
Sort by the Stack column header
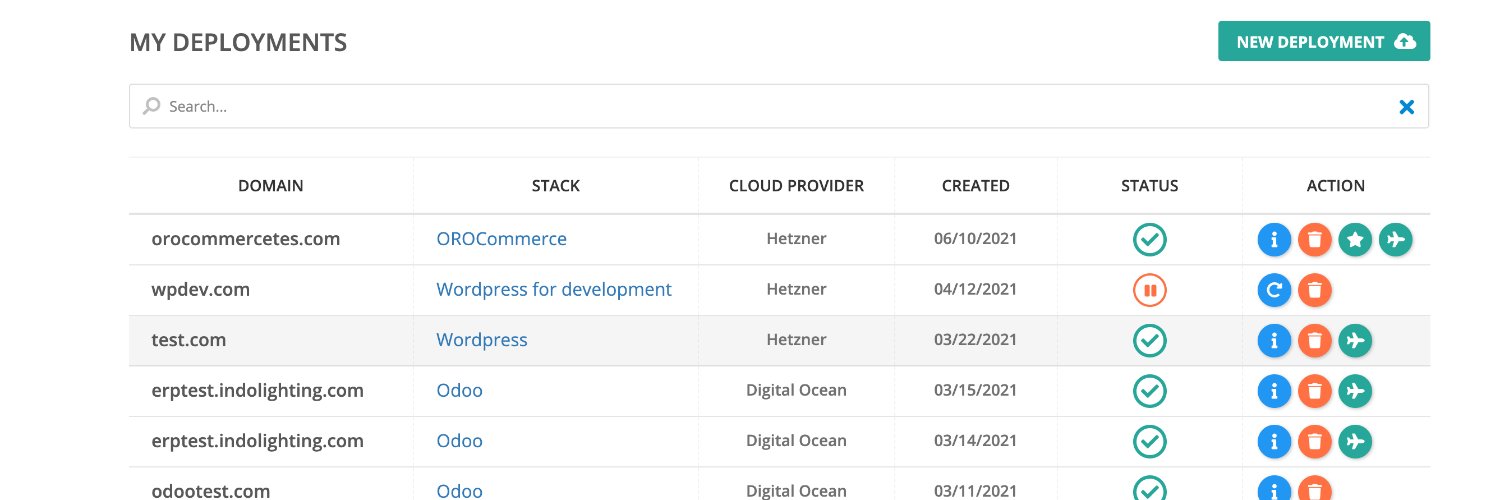tap(556, 186)
